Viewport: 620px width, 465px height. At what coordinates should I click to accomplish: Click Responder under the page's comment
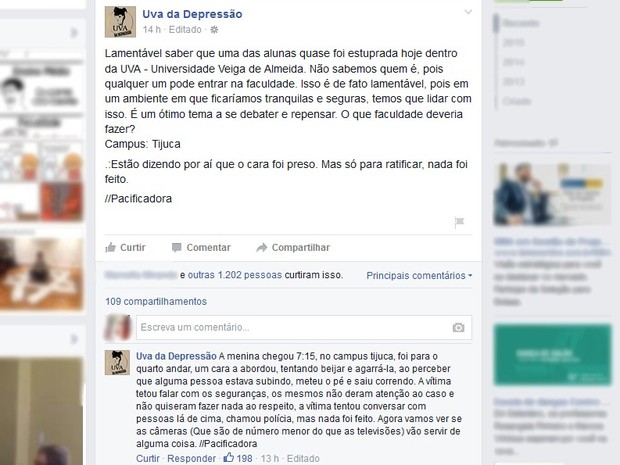tap(191, 458)
